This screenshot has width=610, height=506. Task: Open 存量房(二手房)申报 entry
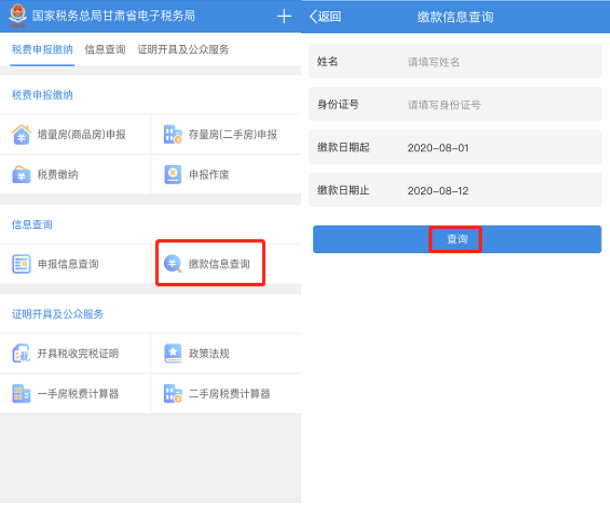click(x=226, y=135)
